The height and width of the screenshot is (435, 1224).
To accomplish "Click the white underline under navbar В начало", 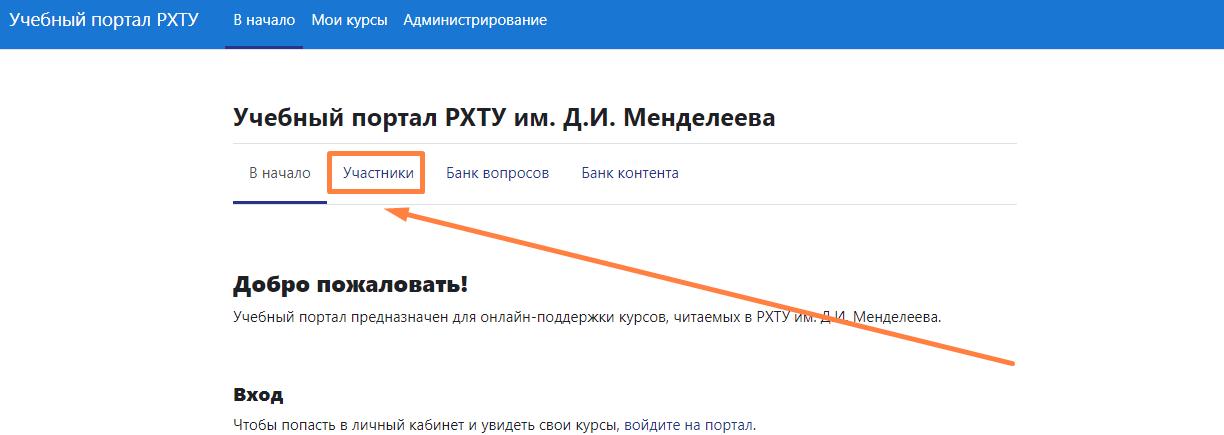I will (x=264, y=46).
